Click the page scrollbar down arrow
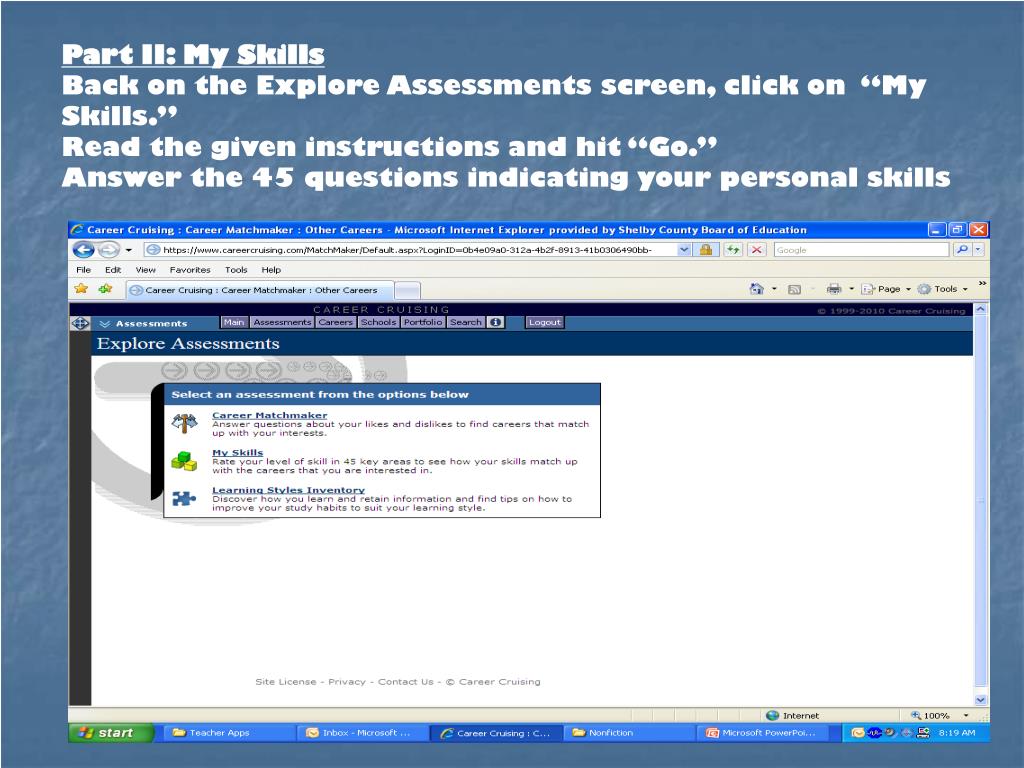Image resolution: width=1024 pixels, height=768 pixels. pyautogui.click(x=981, y=699)
